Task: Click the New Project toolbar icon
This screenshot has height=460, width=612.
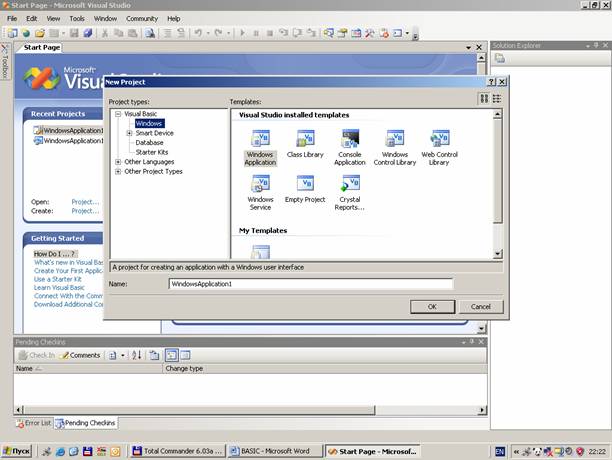Action: tap(12, 33)
